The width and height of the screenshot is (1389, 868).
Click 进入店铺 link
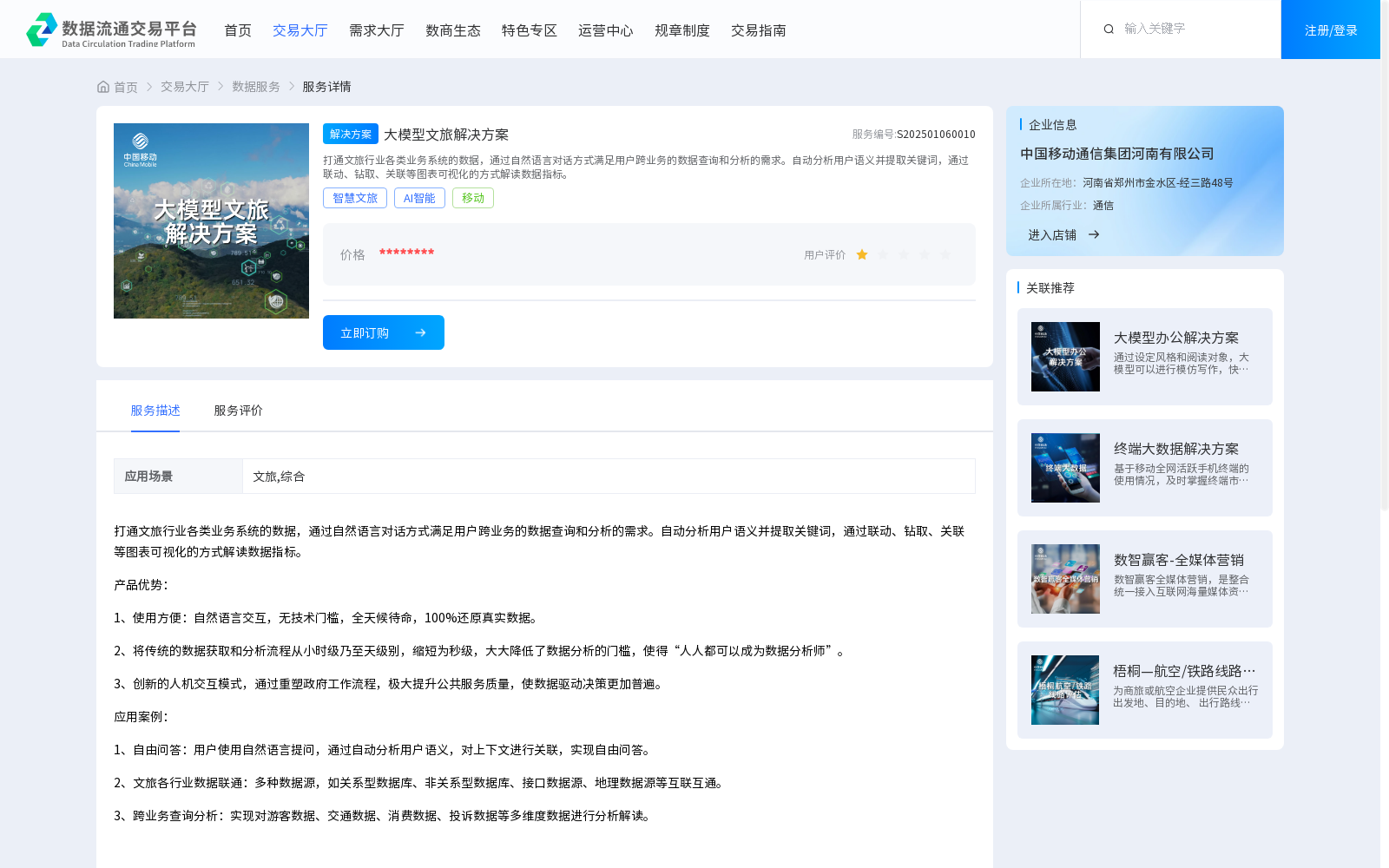pyautogui.click(x=1052, y=235)
